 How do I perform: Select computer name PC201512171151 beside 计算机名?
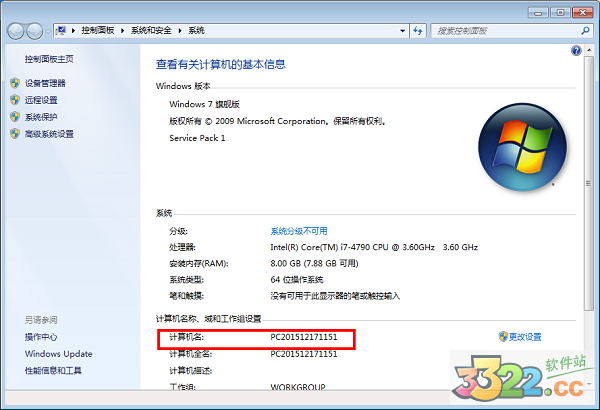[x=304, y=337]
